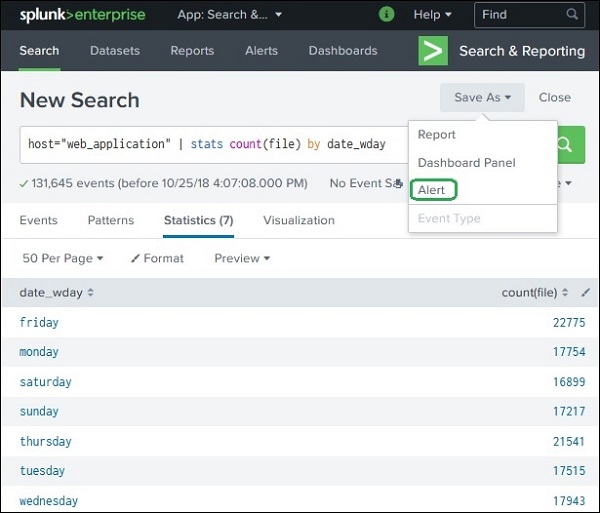This screenshot has height=513, width=600.
Task: Click the pencil edit icon in table header
Action: (x=586, y=293)
